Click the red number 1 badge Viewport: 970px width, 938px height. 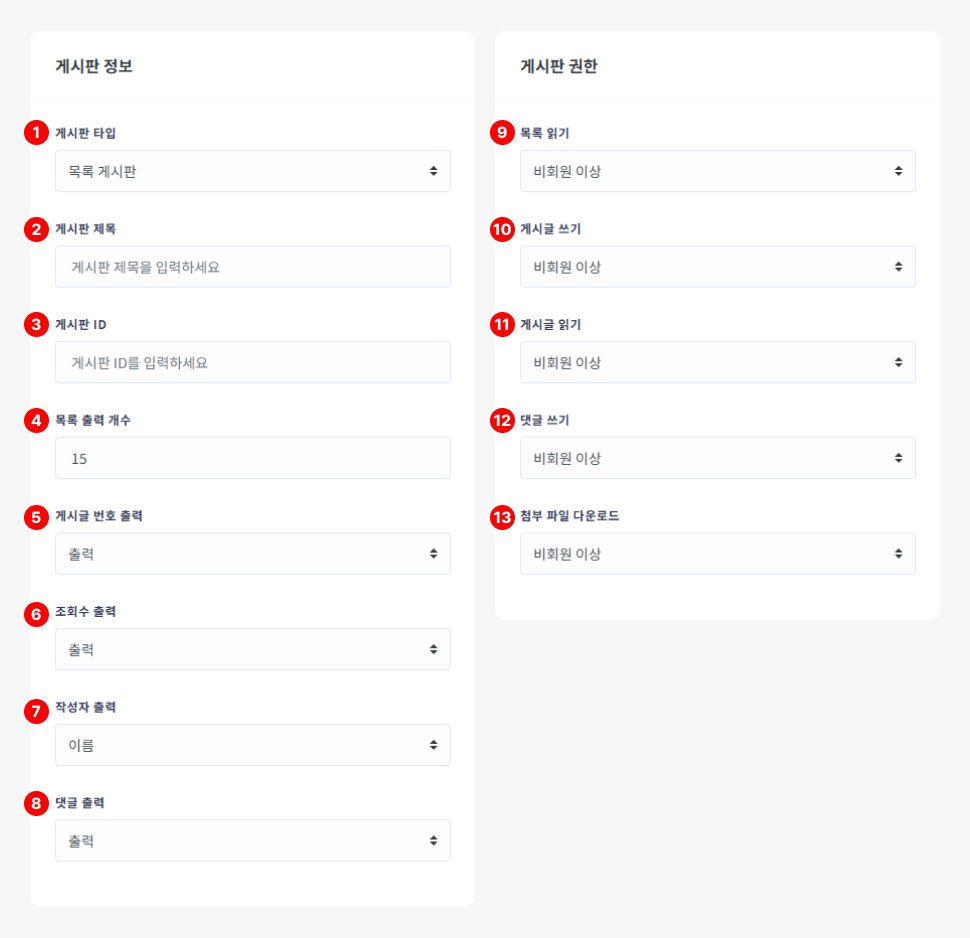coord(37,133)
